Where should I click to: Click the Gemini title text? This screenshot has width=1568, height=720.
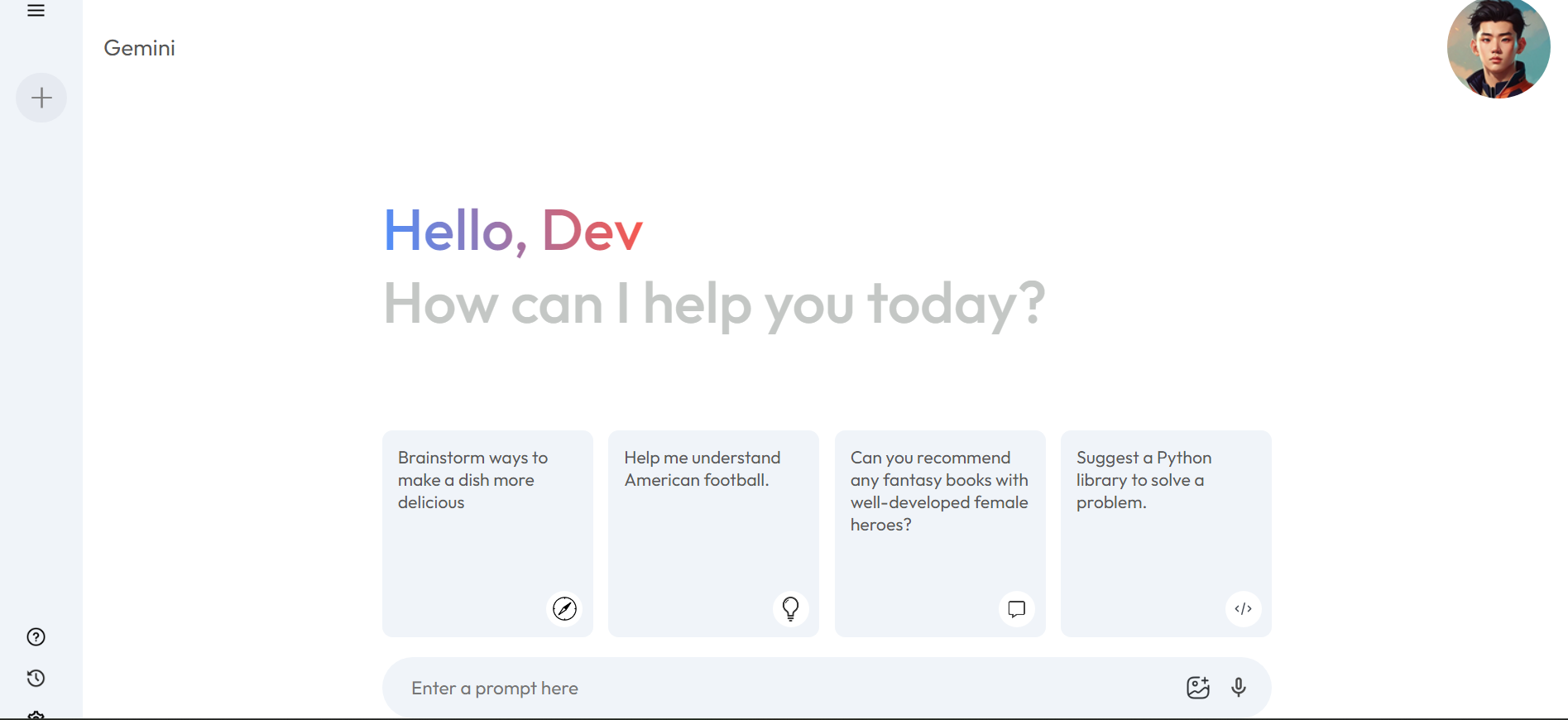click(139, 48)
